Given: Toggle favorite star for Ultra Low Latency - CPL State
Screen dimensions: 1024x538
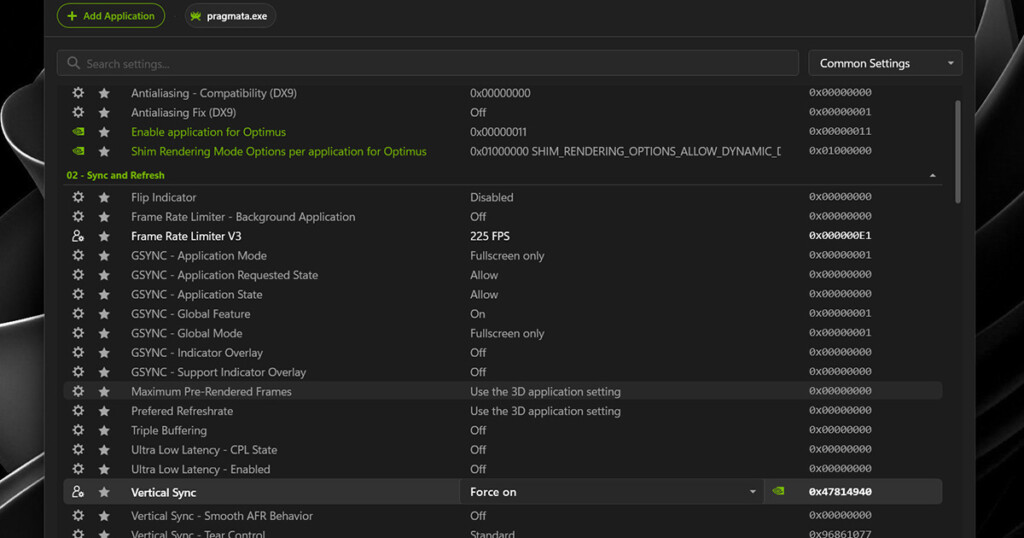Looking at the screenshot, I should pyautogui.click(x=104, y=450).
